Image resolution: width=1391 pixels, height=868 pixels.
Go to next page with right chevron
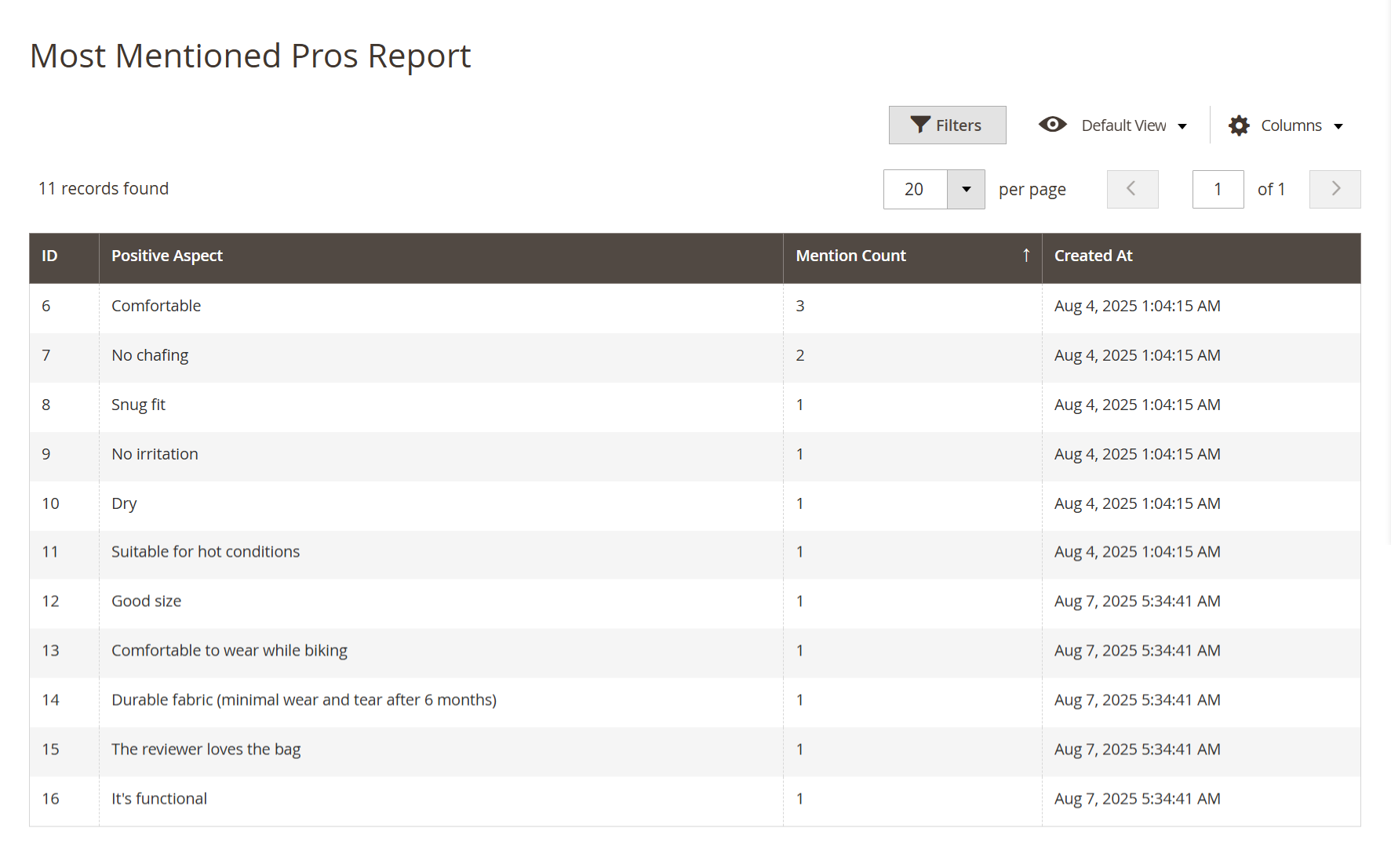(x=1335, y=189)
